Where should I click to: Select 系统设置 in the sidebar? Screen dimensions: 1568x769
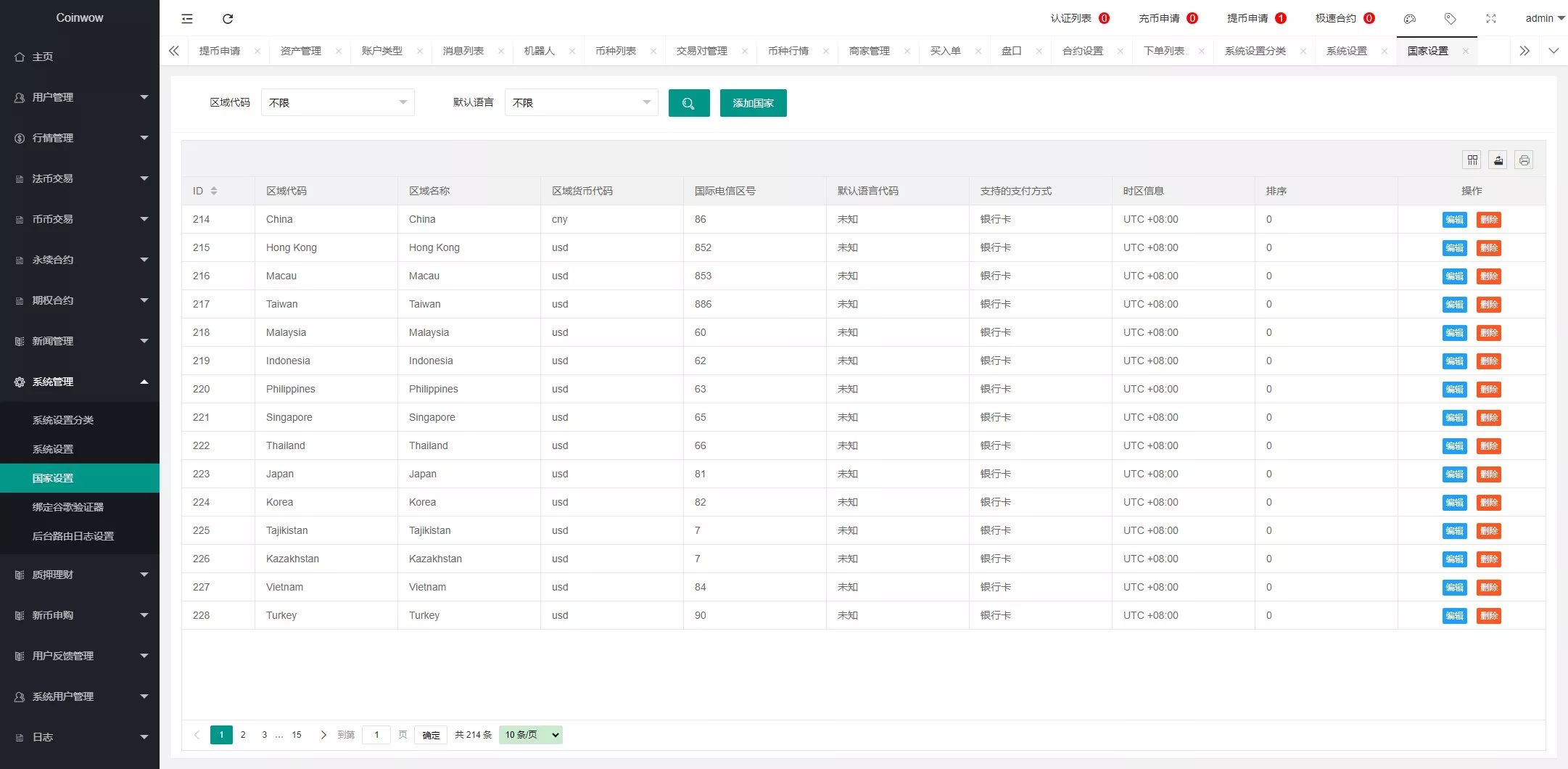[53, 449]
